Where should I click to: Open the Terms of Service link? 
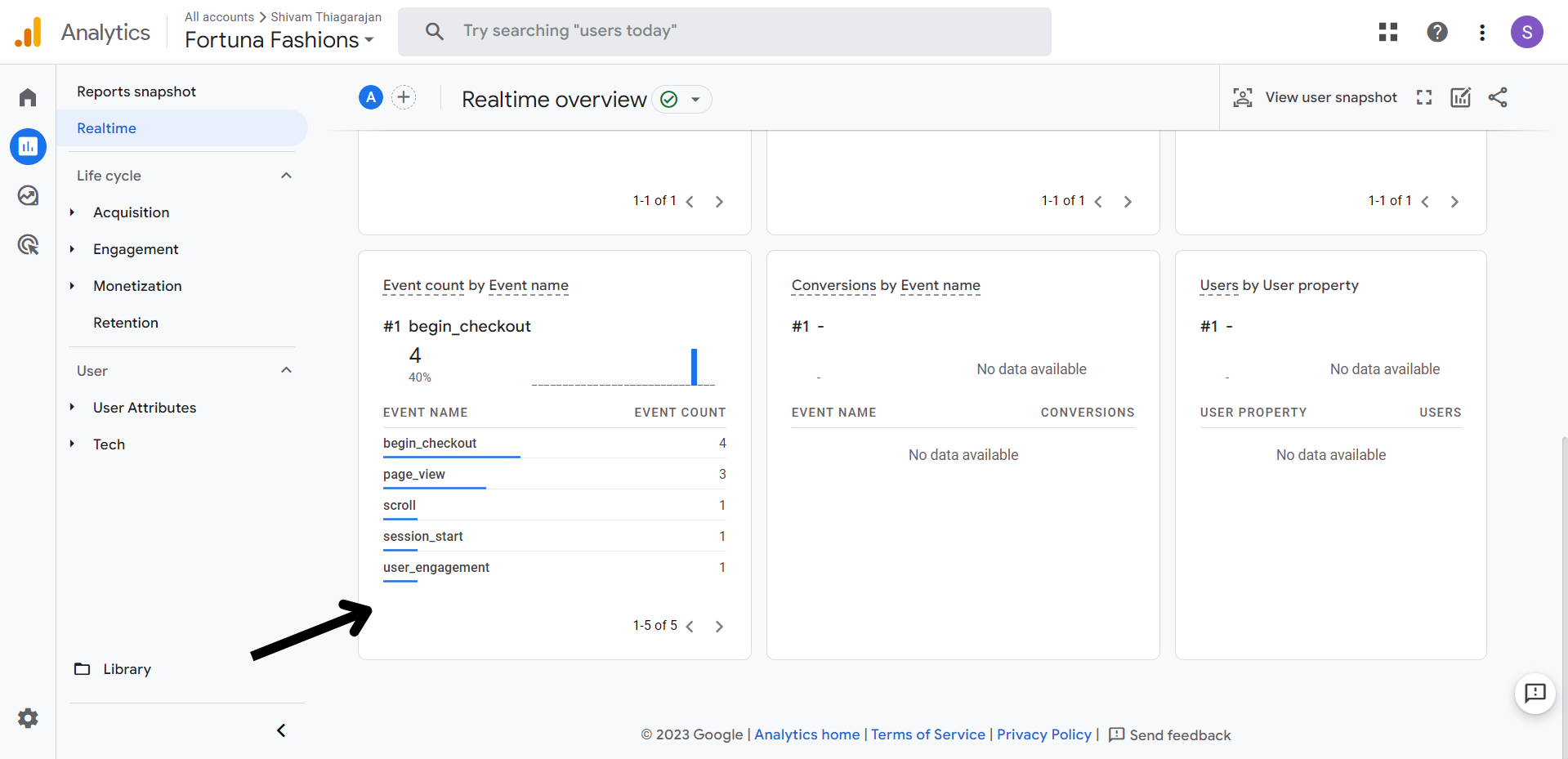point(927,734)
